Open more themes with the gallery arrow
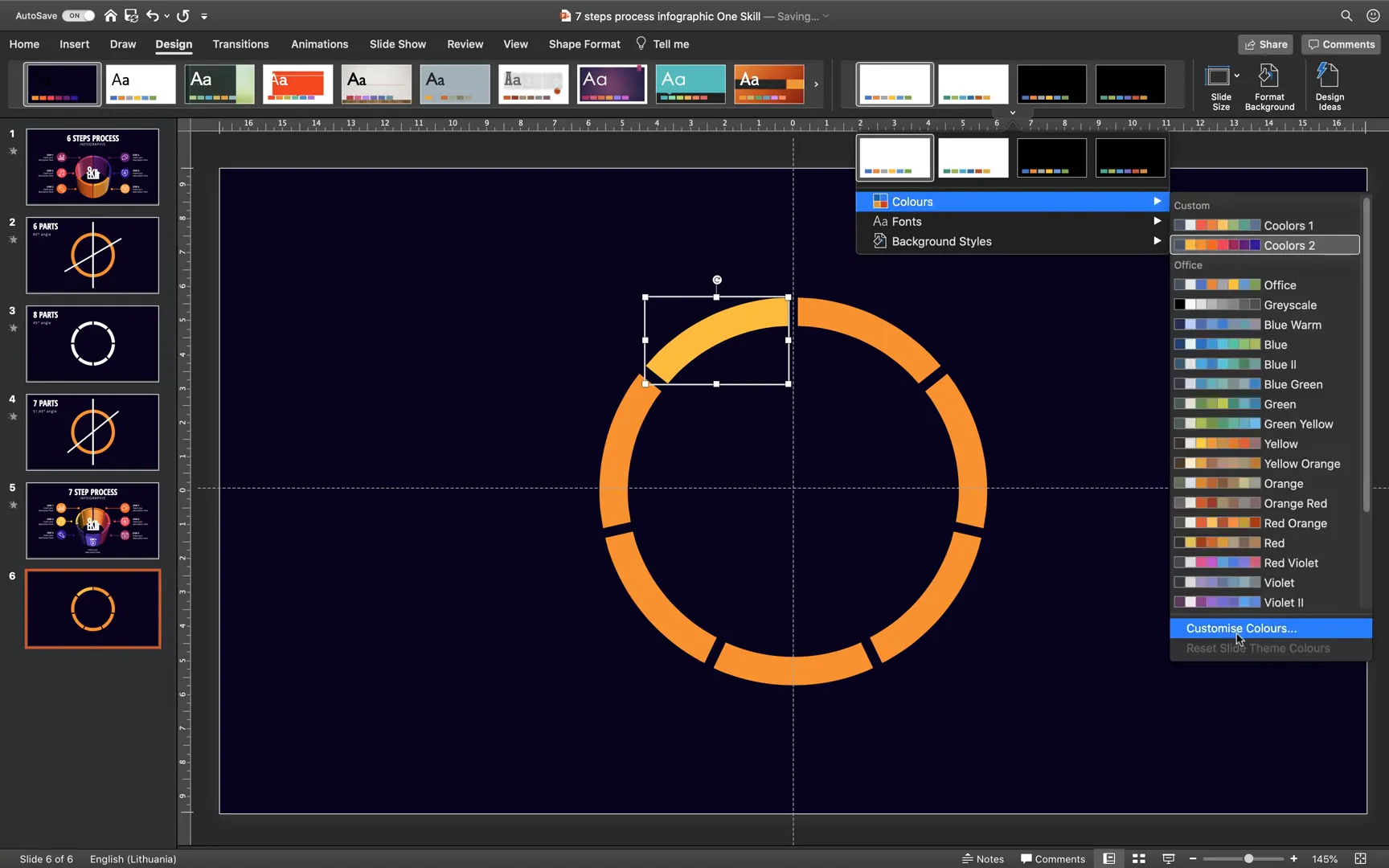 [x=816, y=84]
